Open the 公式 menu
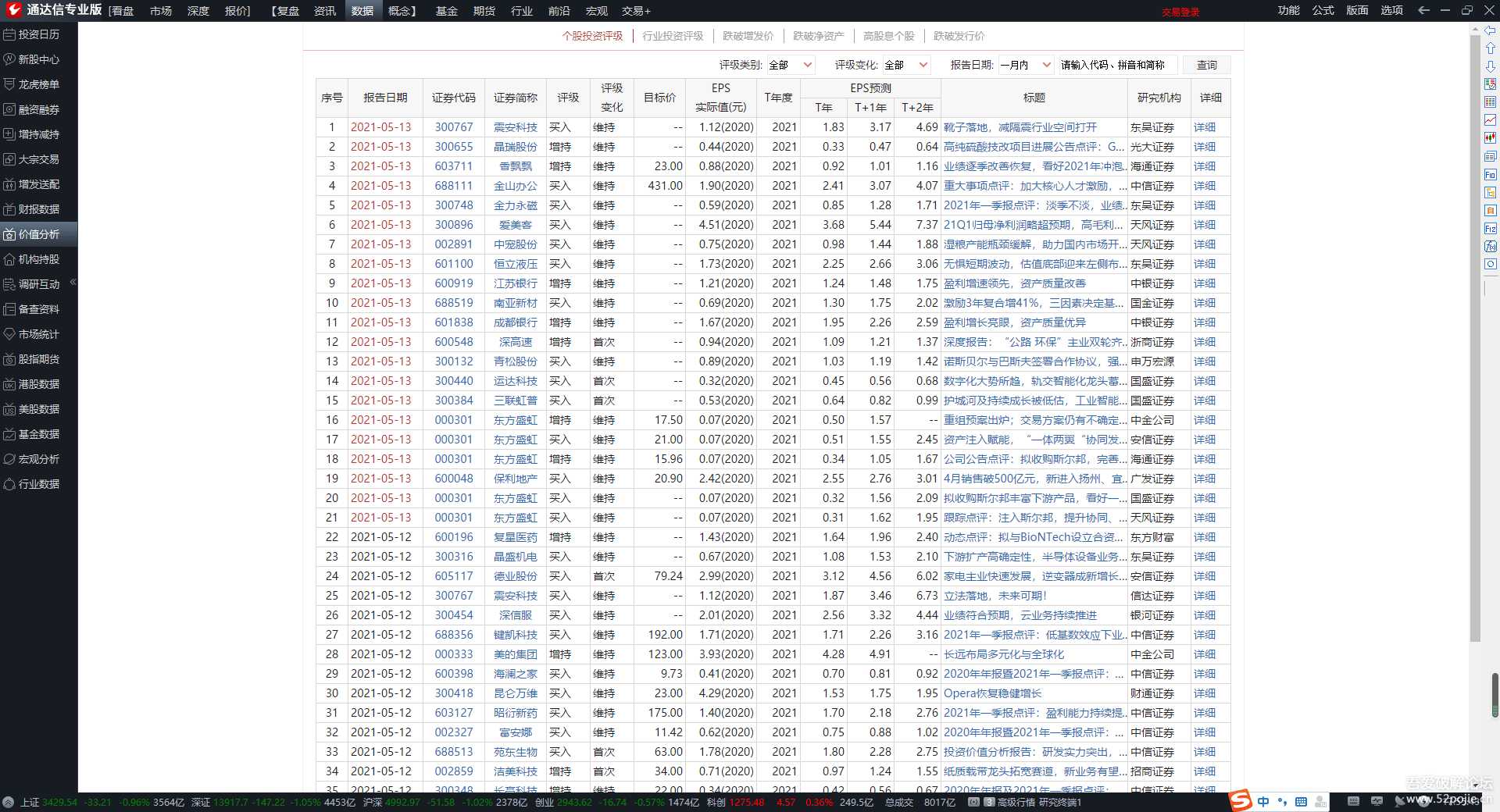1500x812 pixels. 1323,11
